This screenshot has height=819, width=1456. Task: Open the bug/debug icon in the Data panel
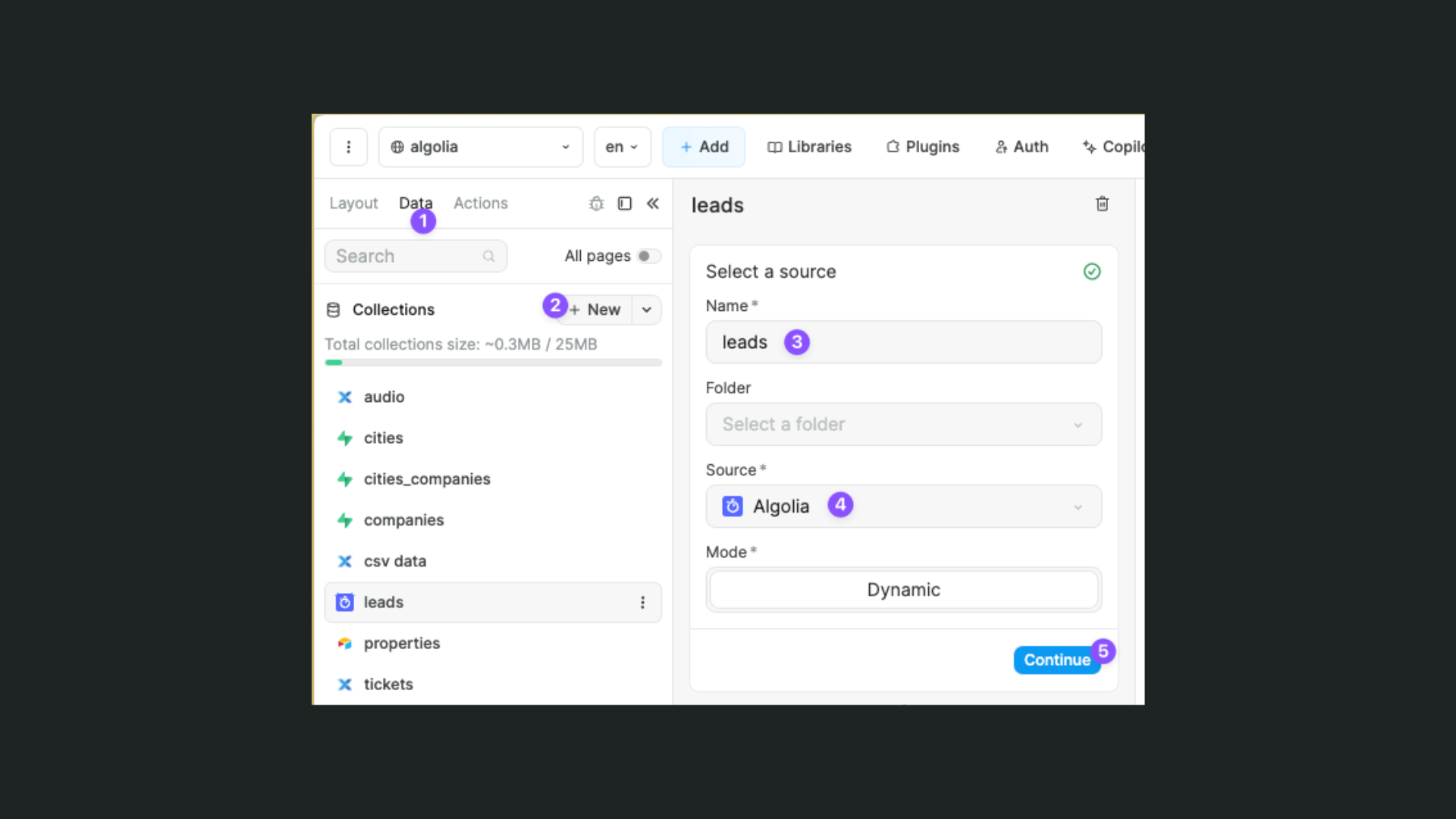pyautogui.click(x=596, y=203)
